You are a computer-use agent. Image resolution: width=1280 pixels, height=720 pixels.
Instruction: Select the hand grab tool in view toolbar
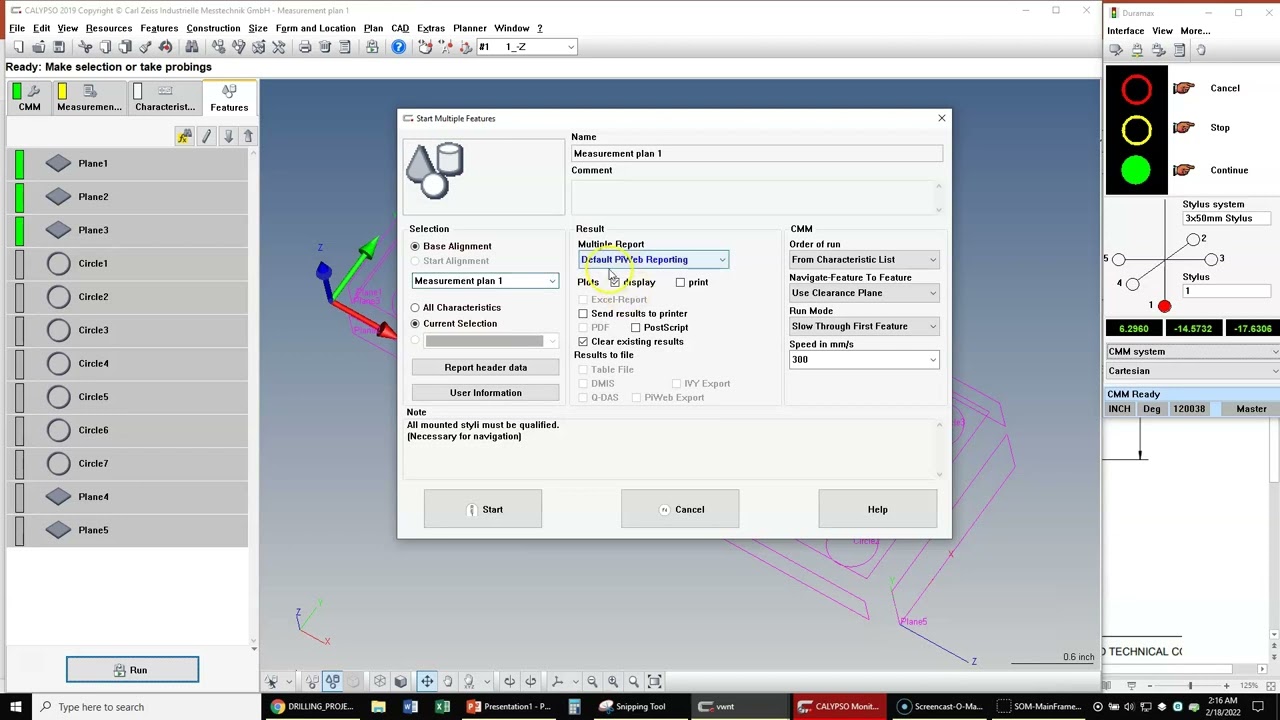pos(447,681)
